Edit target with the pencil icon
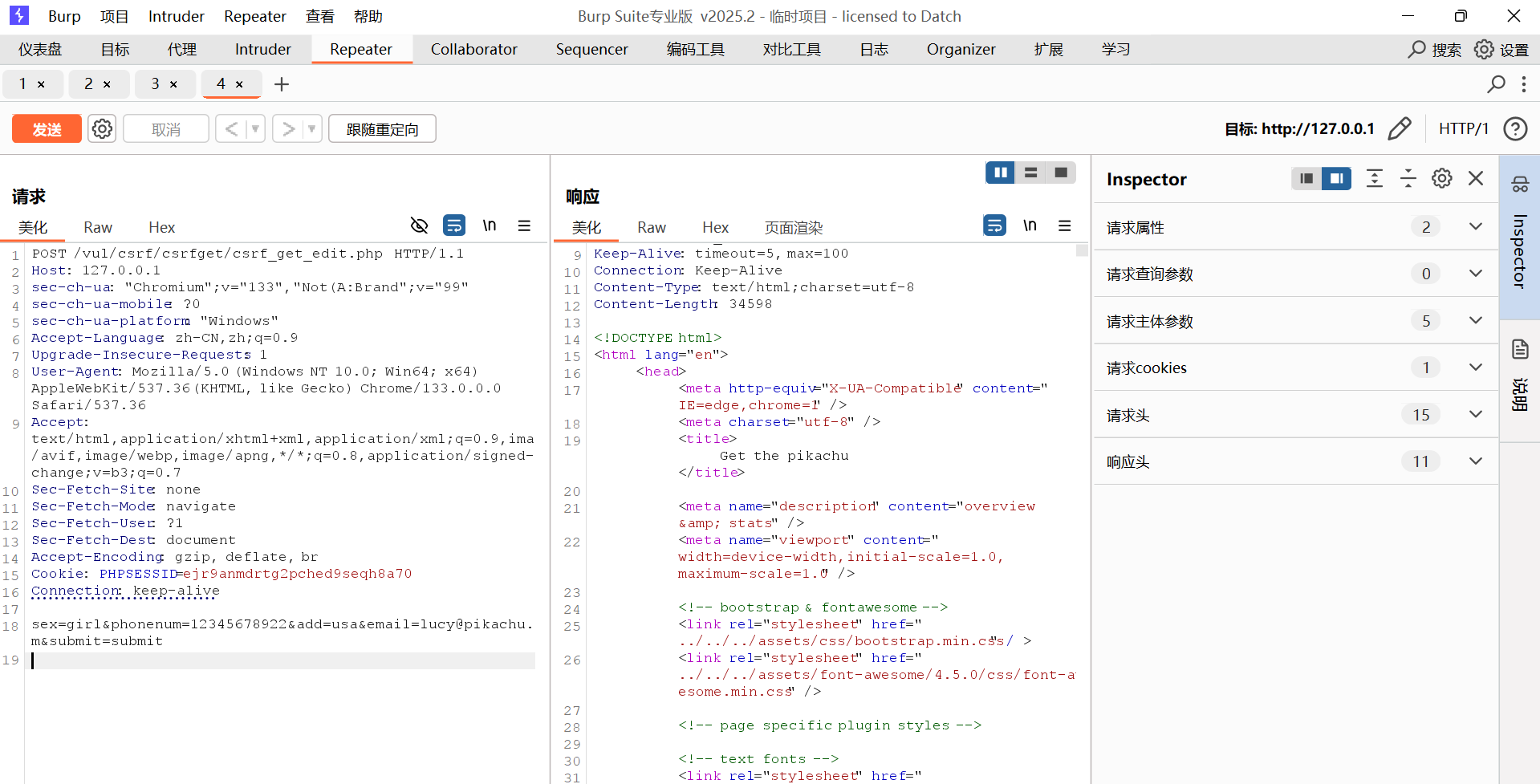Viewport: 1540px width, 784px height. click(1400, 128)
